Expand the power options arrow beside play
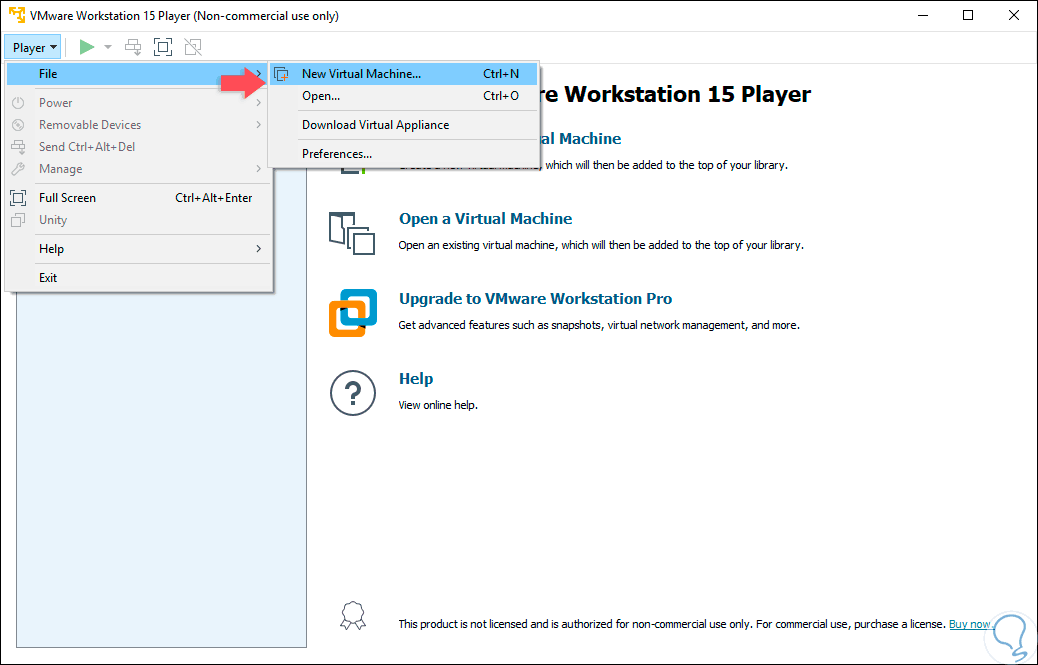Viewport: 1038px width, 665px height. pyautogui.click(x=108, y=48)
